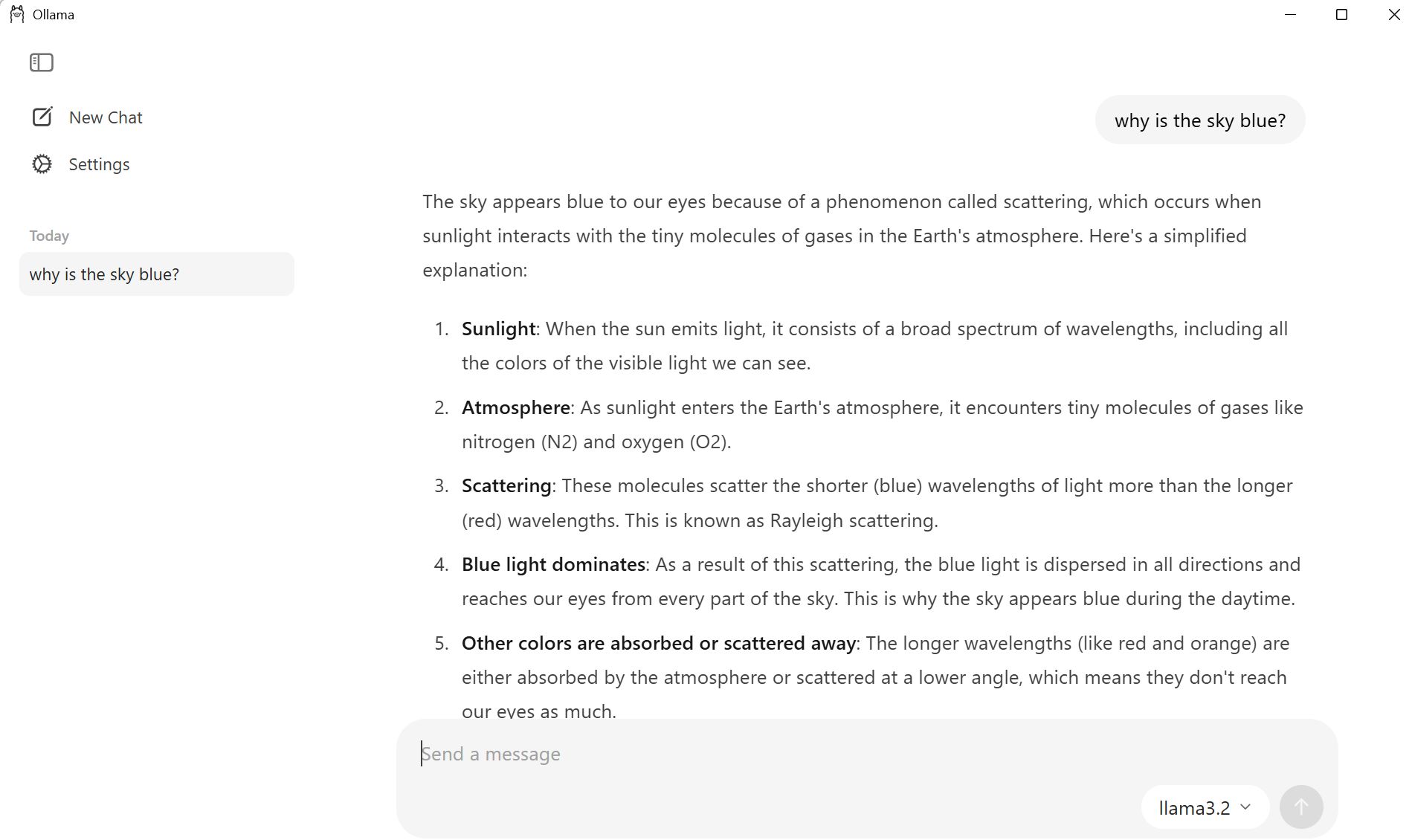Screen dimensions: 1412x840
Task: Focus the "Send a message" input field
Action: point(818,754)
